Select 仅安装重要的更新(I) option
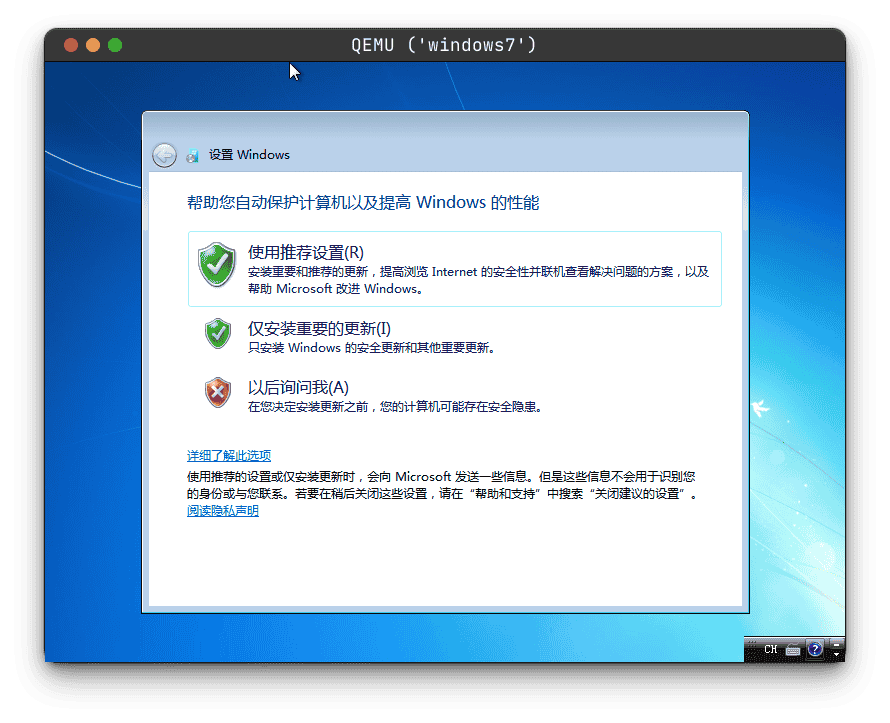The image size is (890, 723). [x=455, y=336]
